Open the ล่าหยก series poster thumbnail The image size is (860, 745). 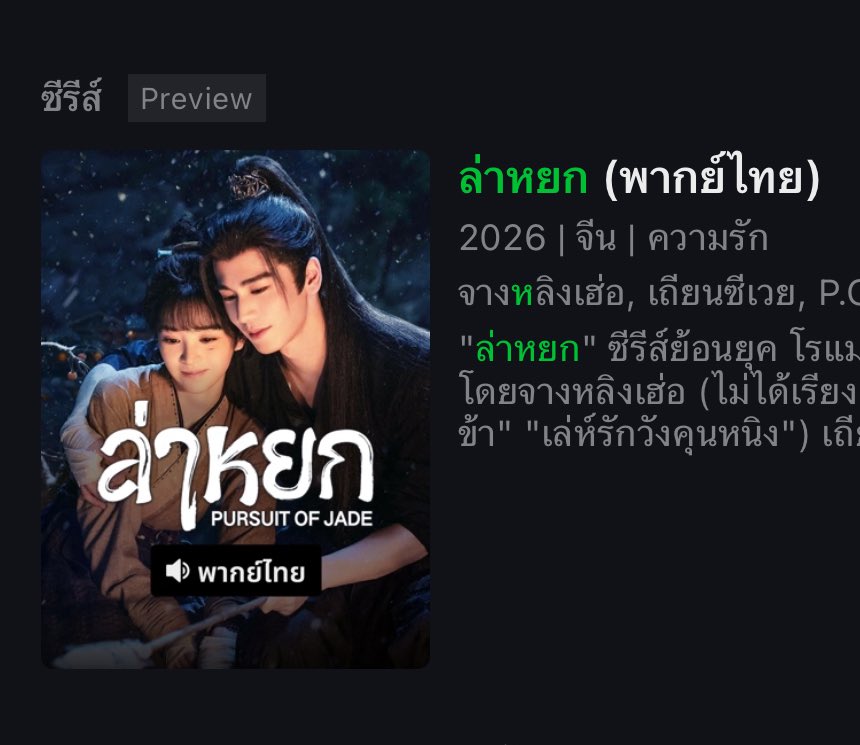[235, 409]
